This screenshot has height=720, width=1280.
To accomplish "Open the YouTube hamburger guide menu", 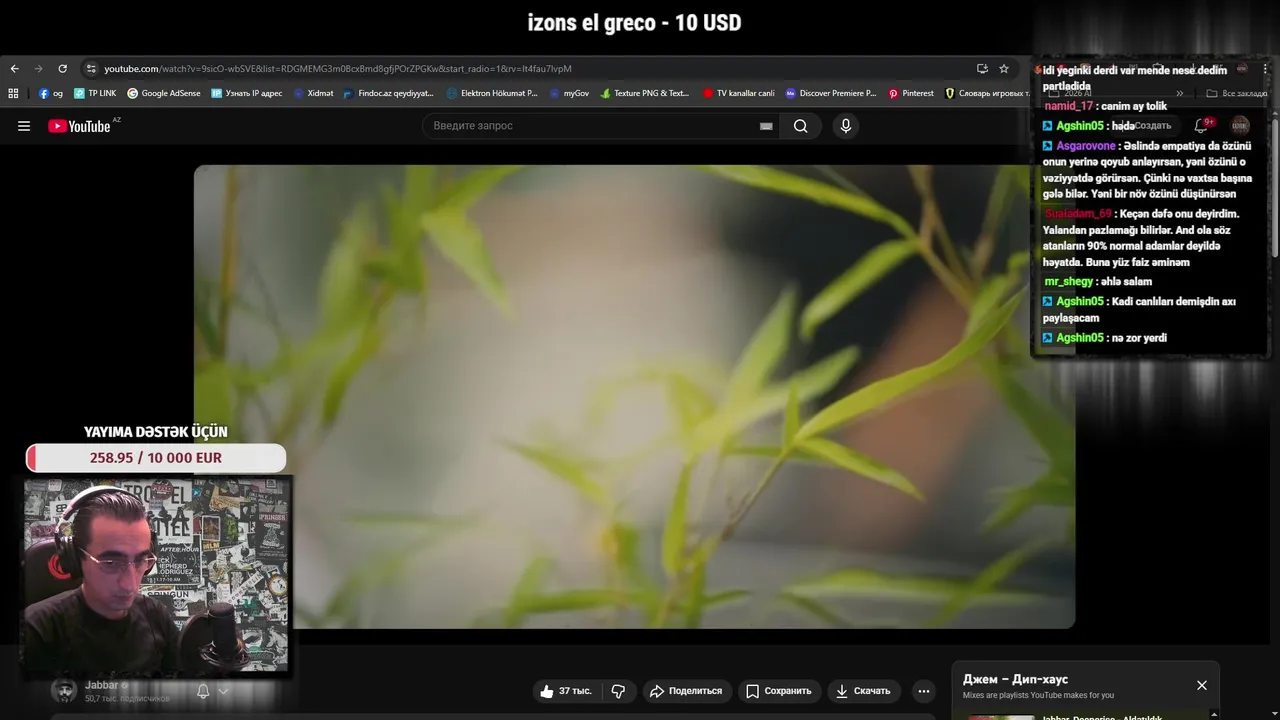I will coord(24,126).
